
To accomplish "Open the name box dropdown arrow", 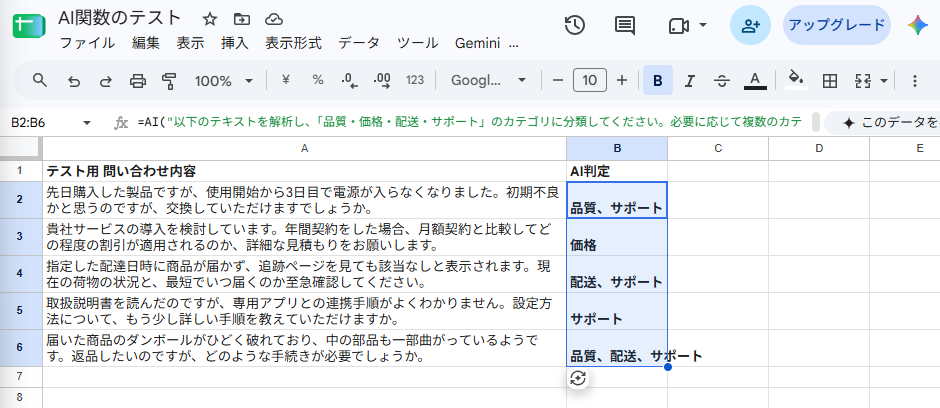I will [x=87, y=123].
